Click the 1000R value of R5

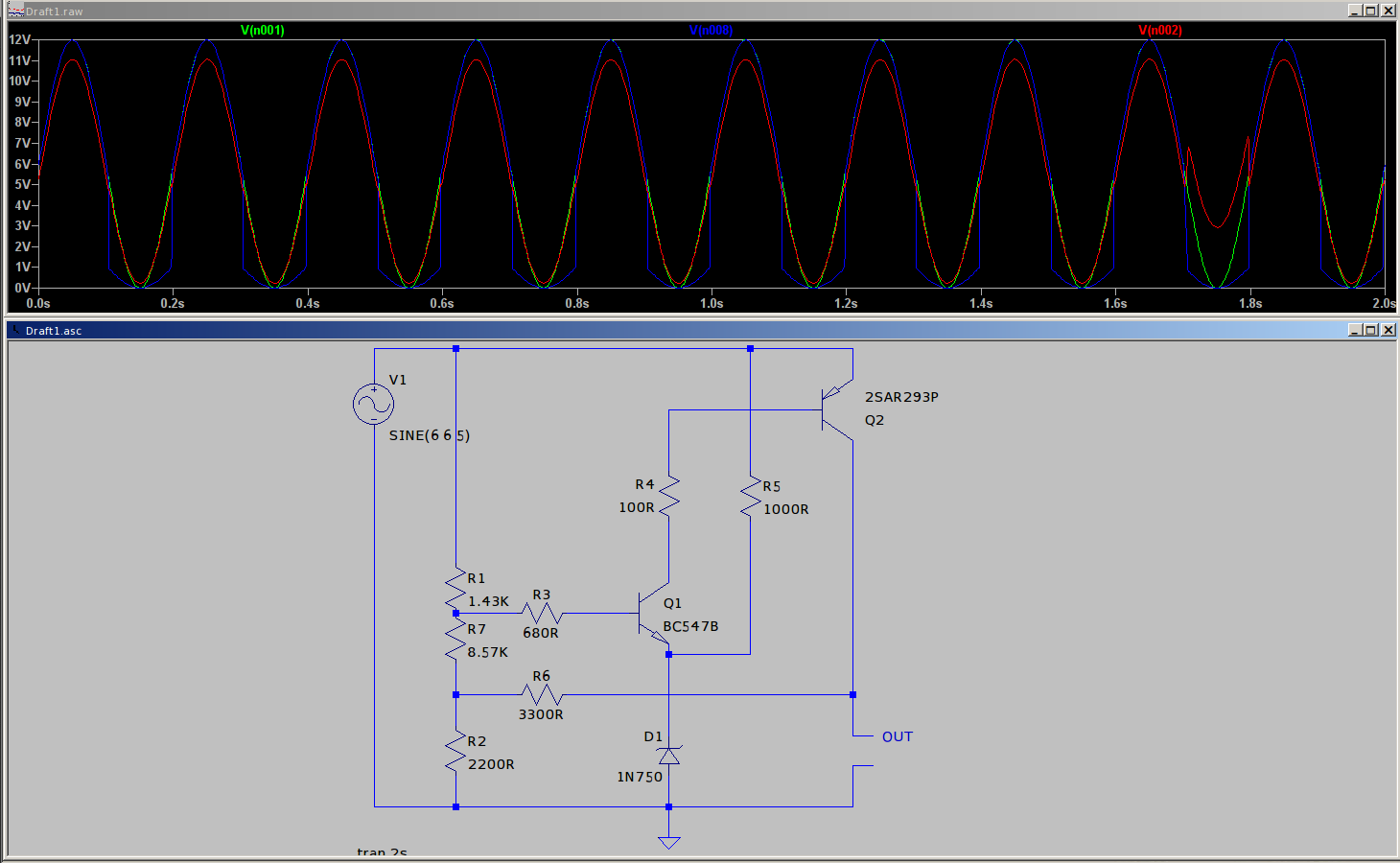coord(785,509)
